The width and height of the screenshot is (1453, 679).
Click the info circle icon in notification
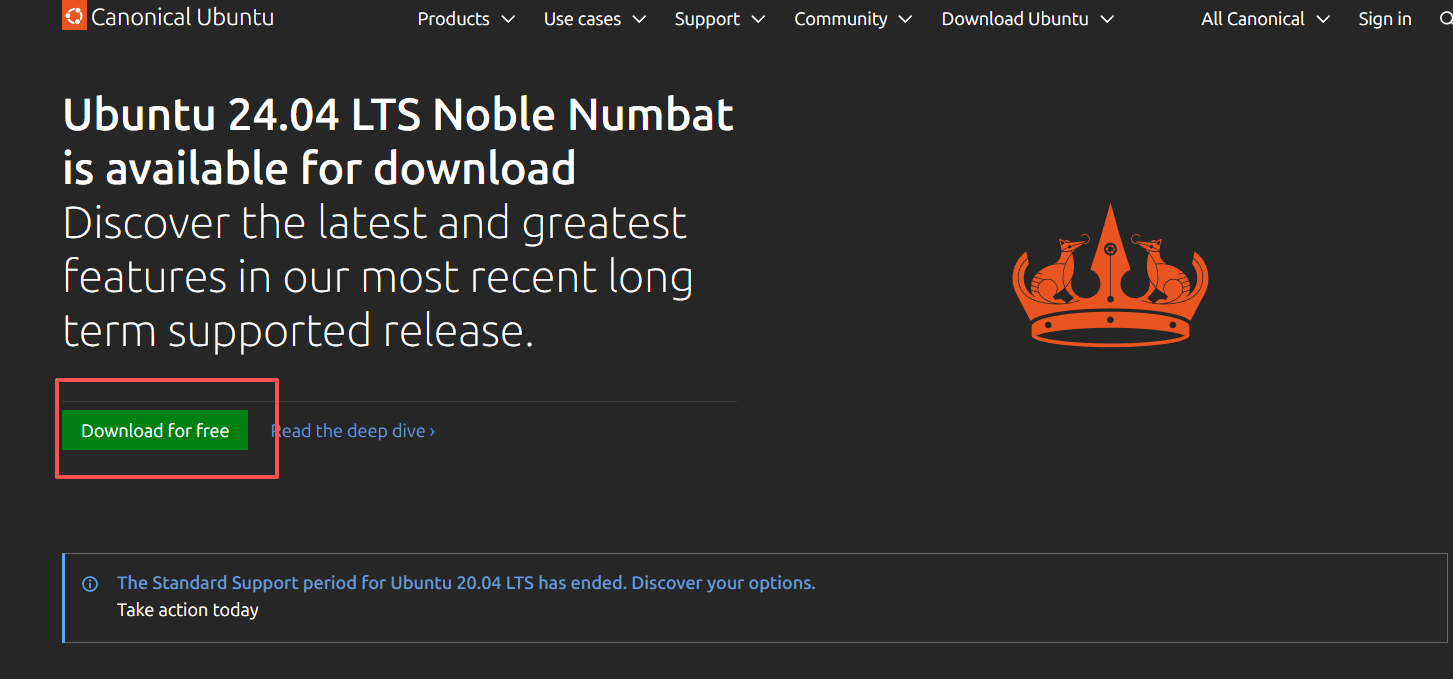[x=90, y=584]
